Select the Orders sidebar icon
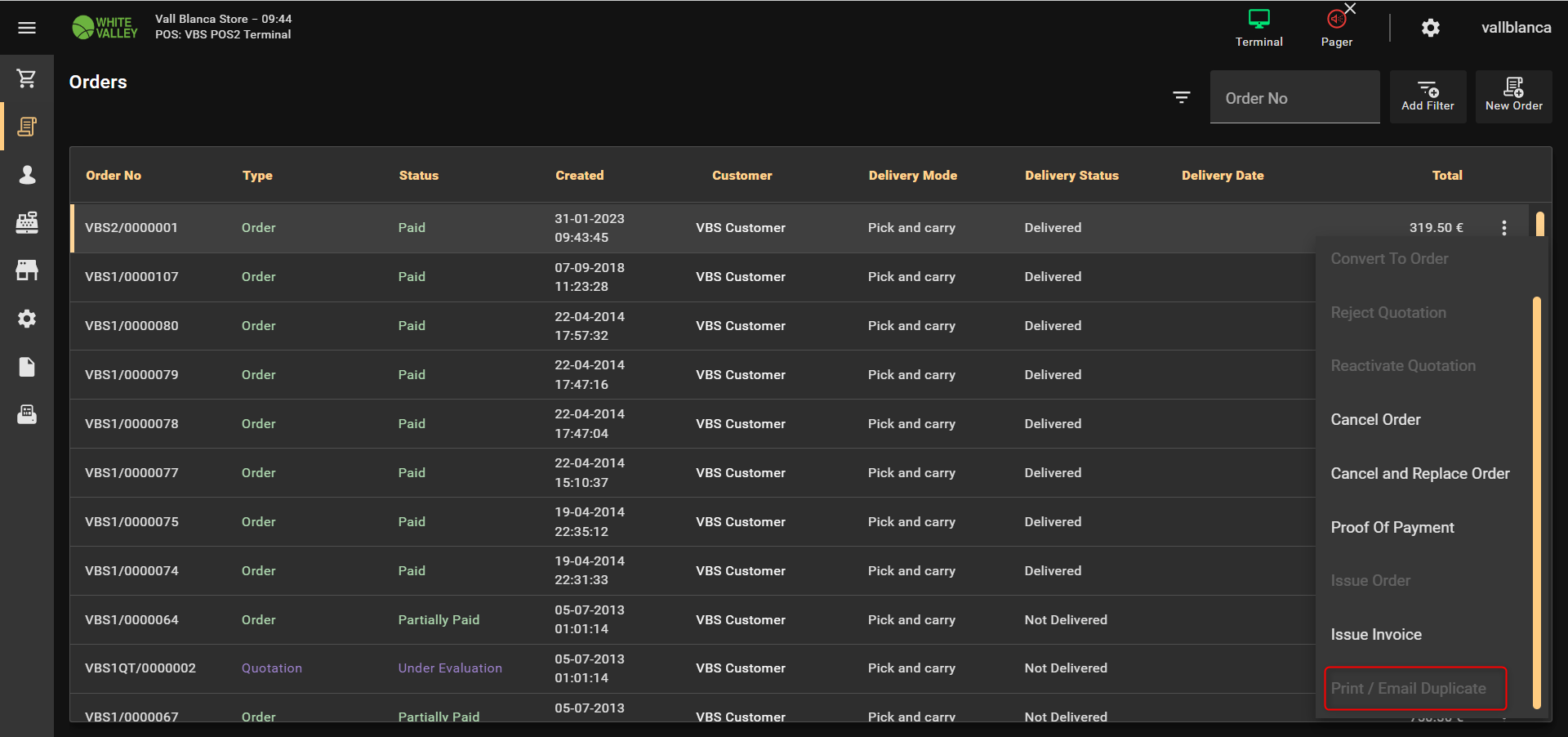Viewport: 1568px width, 737px height. tap(27, 127)
